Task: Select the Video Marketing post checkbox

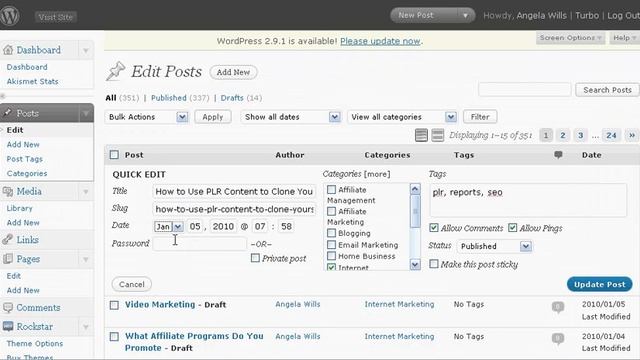Action: [114, 305]
